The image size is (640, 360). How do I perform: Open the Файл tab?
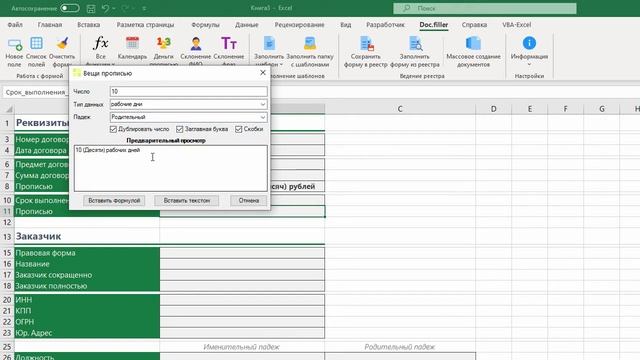click(x=15, y=25)
